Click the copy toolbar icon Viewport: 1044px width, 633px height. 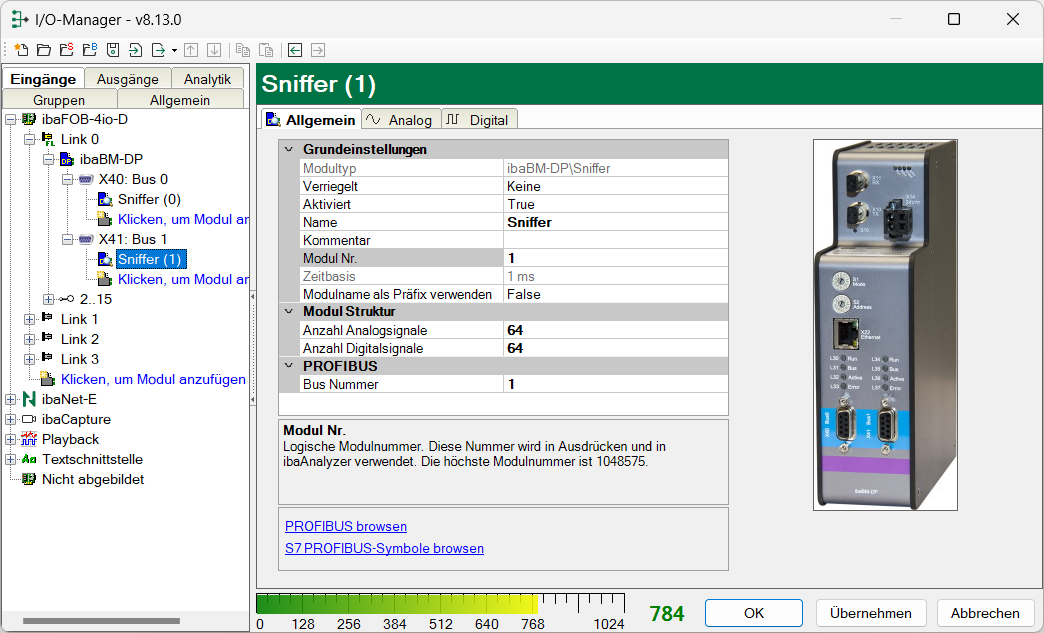pyautogui.click(x=243, y=50)
